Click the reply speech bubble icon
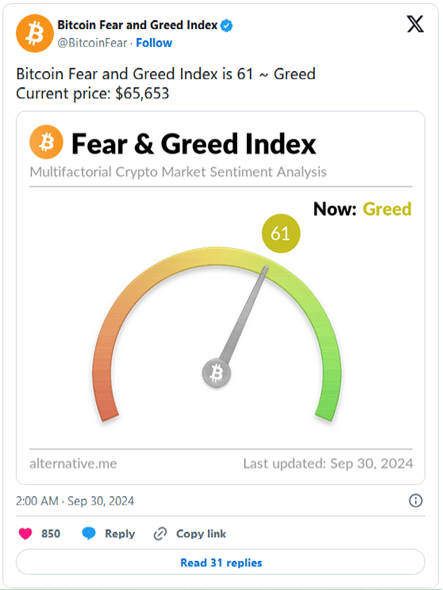Screen dimensions: 443x590 click(x=89, y=534)
